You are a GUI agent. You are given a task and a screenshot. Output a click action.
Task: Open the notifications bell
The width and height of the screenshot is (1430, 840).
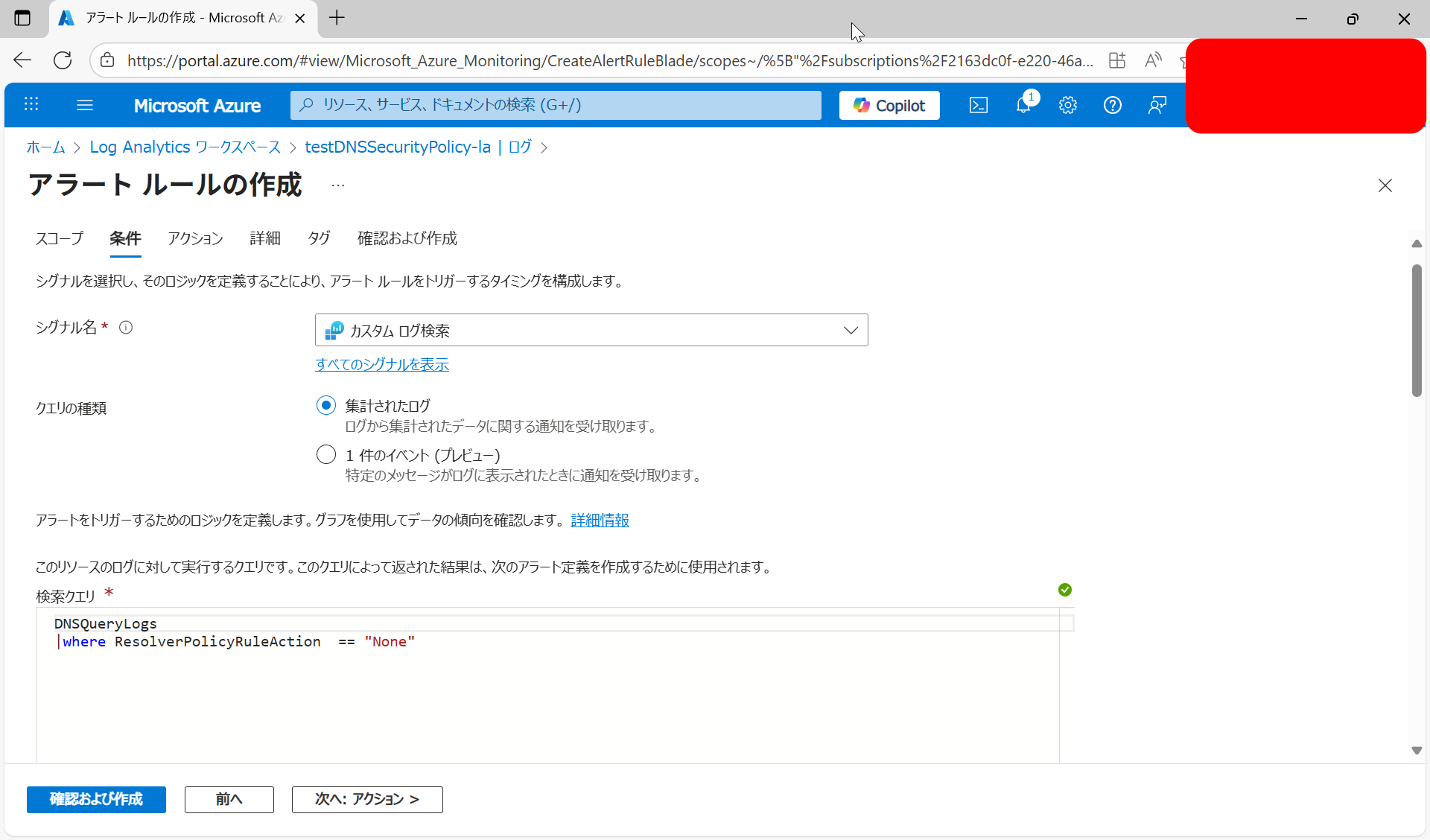pos(1023,105)
